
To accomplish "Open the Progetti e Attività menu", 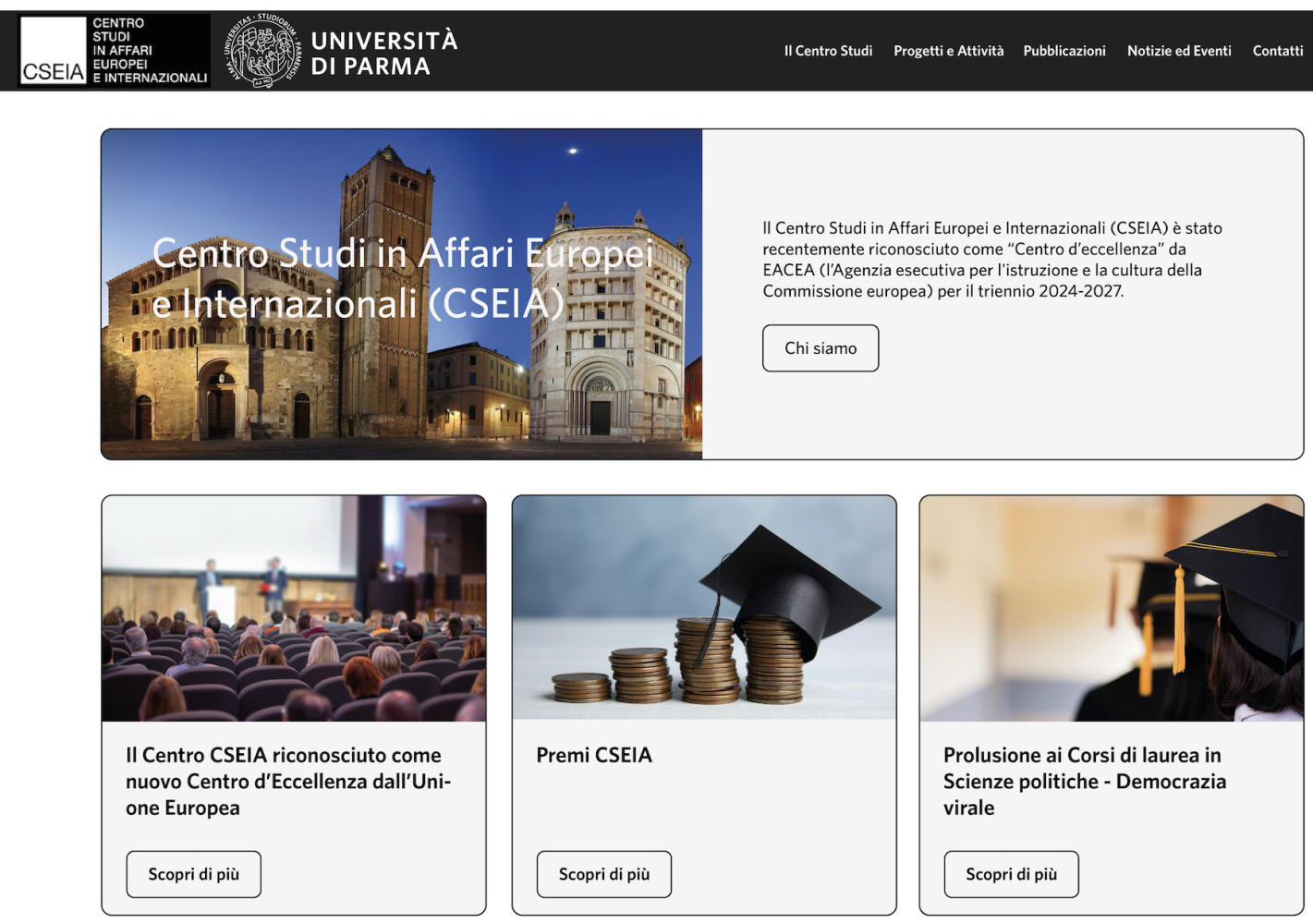I will pyautogui.click(x=948, y=51).
